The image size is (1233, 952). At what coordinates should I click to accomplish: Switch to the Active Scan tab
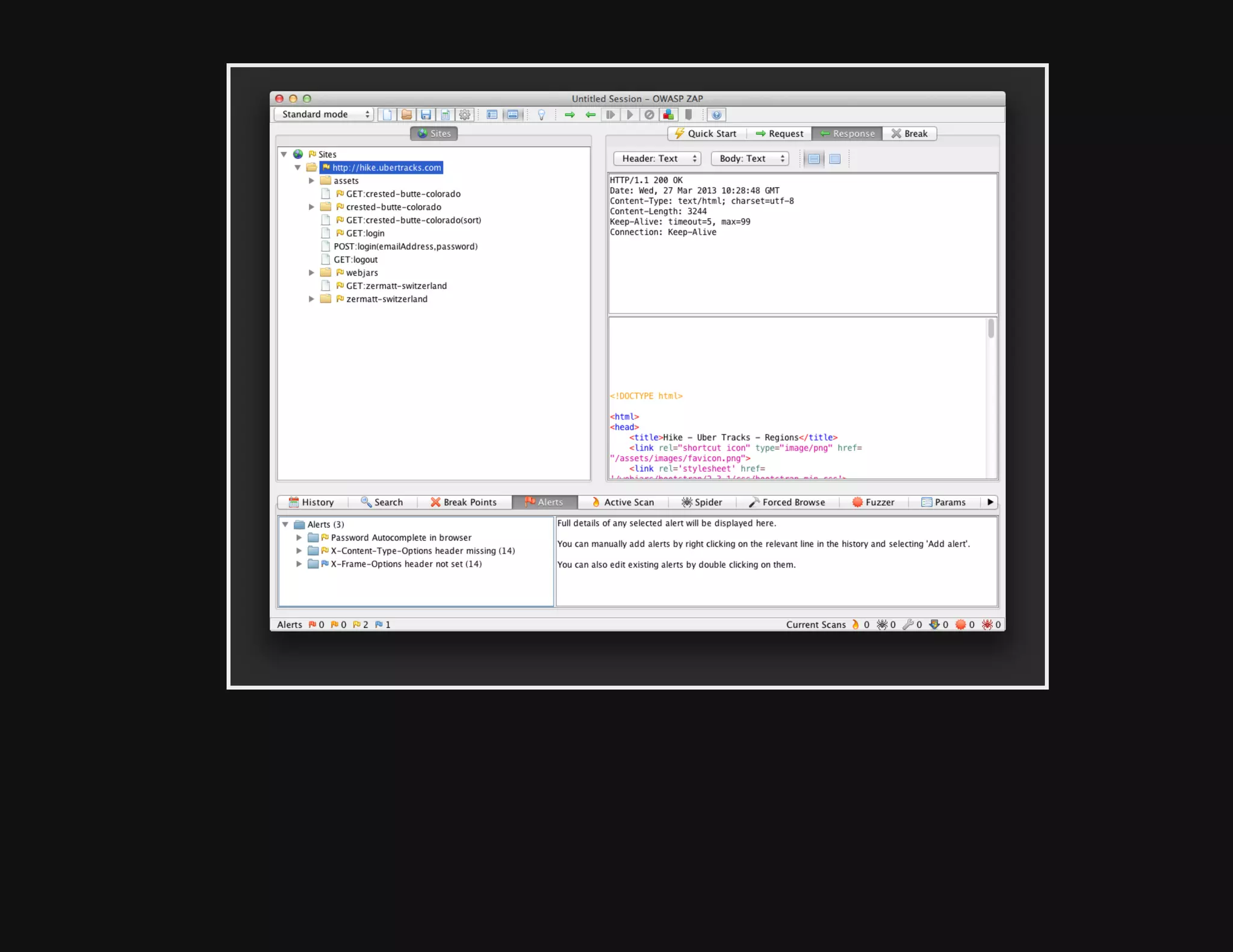pyautogui.click(x=623, y=502)
